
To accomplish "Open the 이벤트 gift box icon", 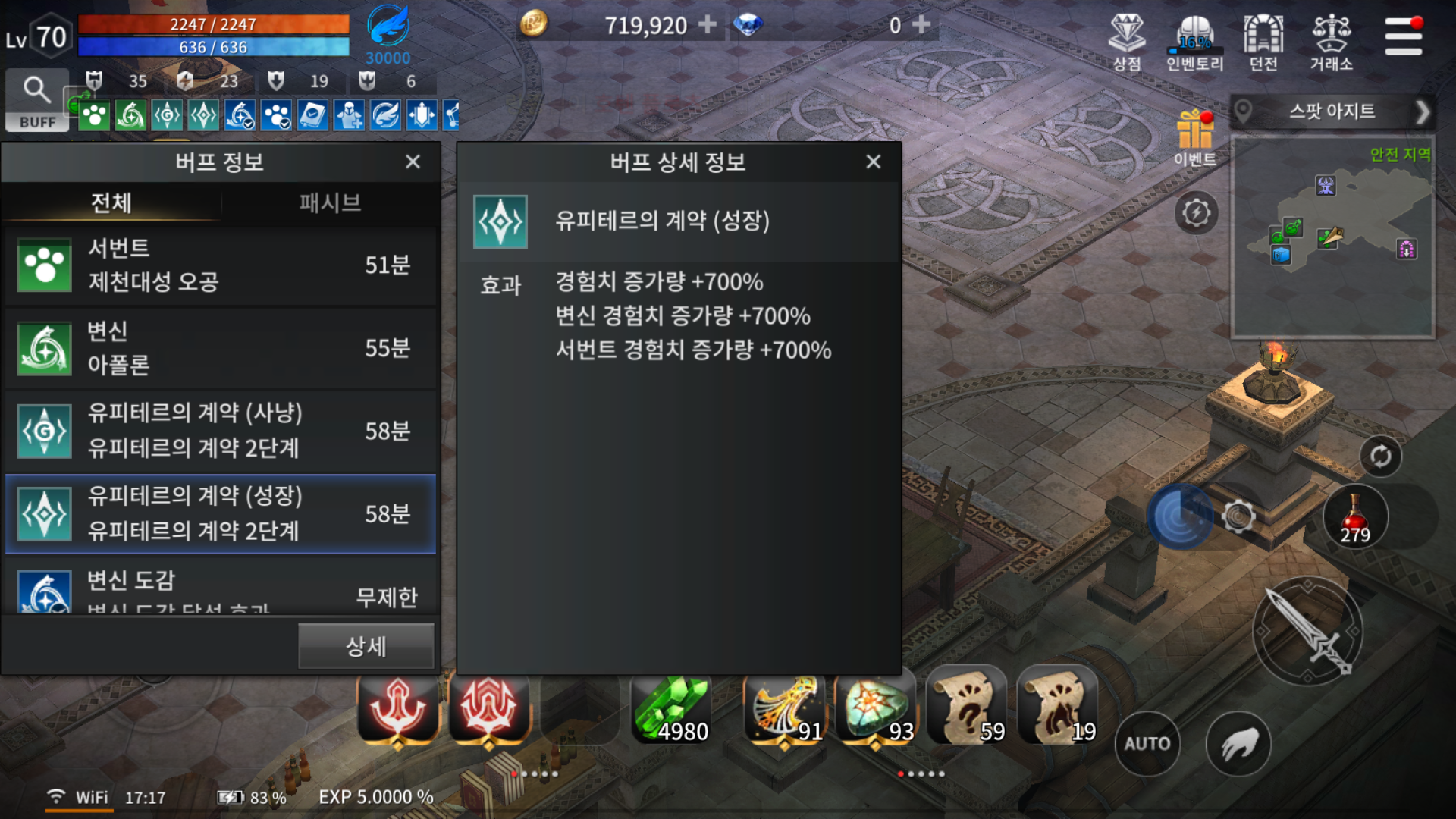I will [1195, 138].
